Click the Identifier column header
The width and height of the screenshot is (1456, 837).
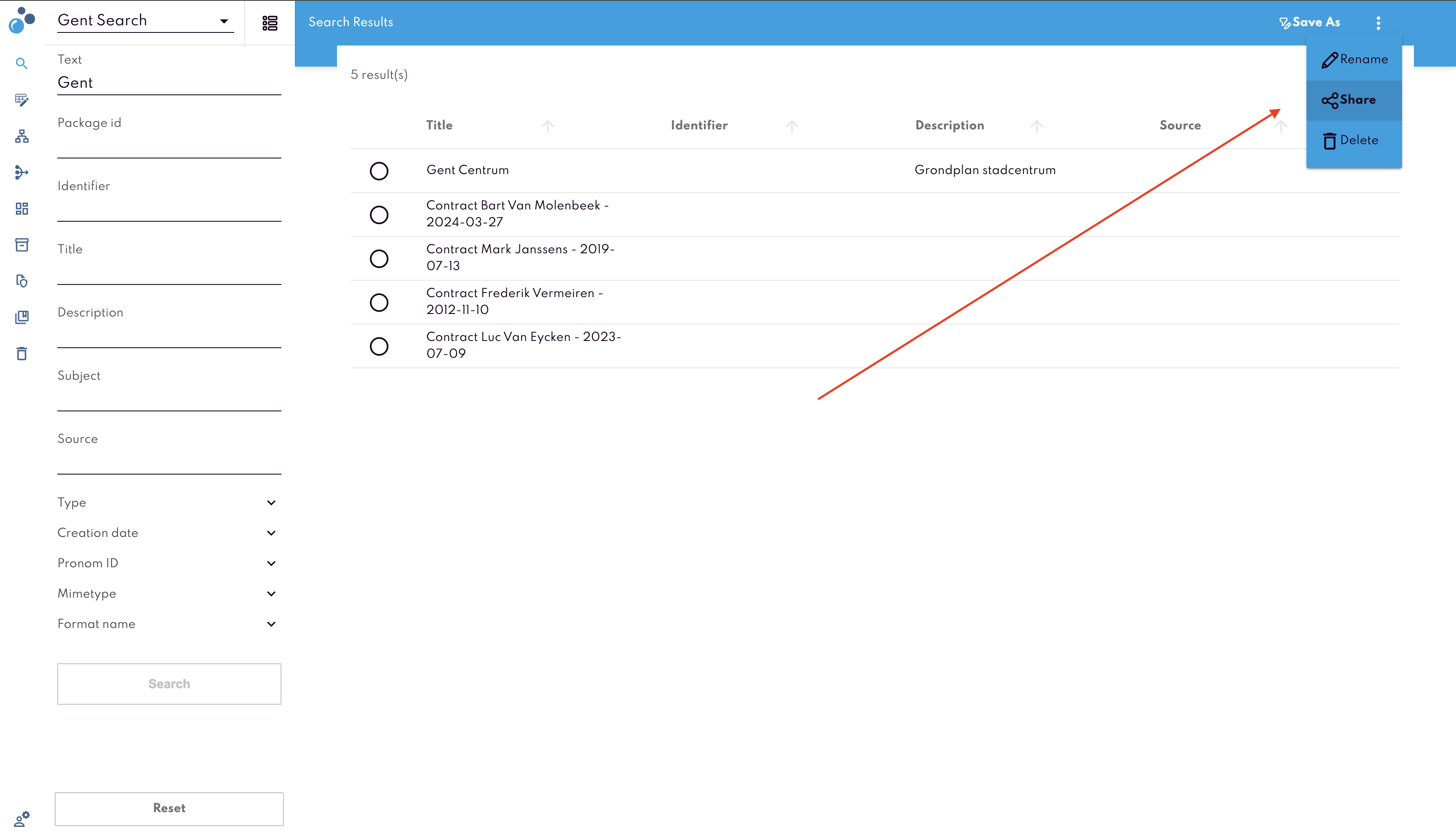[x=699, y=125]
